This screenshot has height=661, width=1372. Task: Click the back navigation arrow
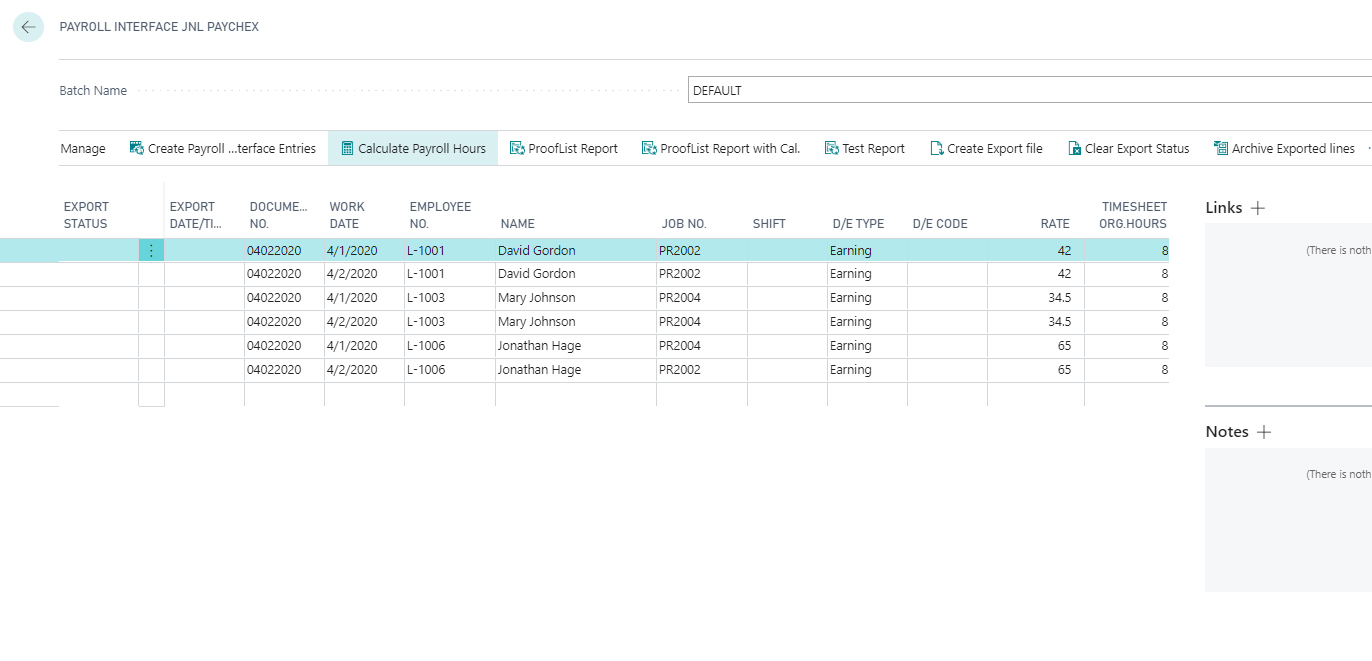(x=27, y=27)
